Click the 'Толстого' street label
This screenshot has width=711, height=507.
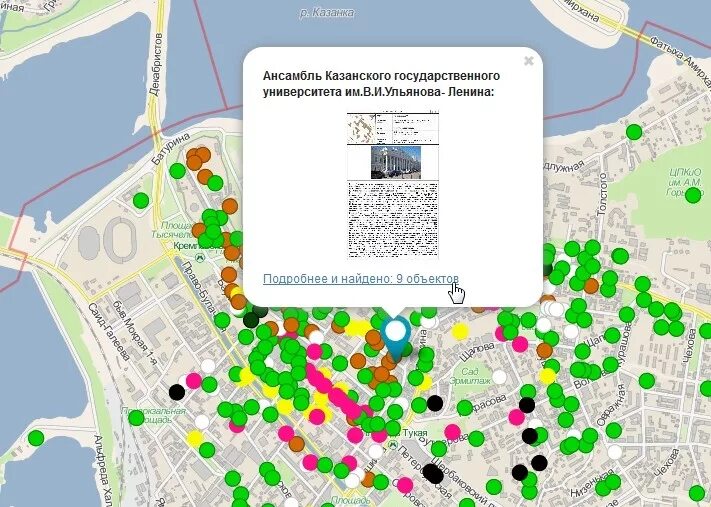[x=602, y=194]
